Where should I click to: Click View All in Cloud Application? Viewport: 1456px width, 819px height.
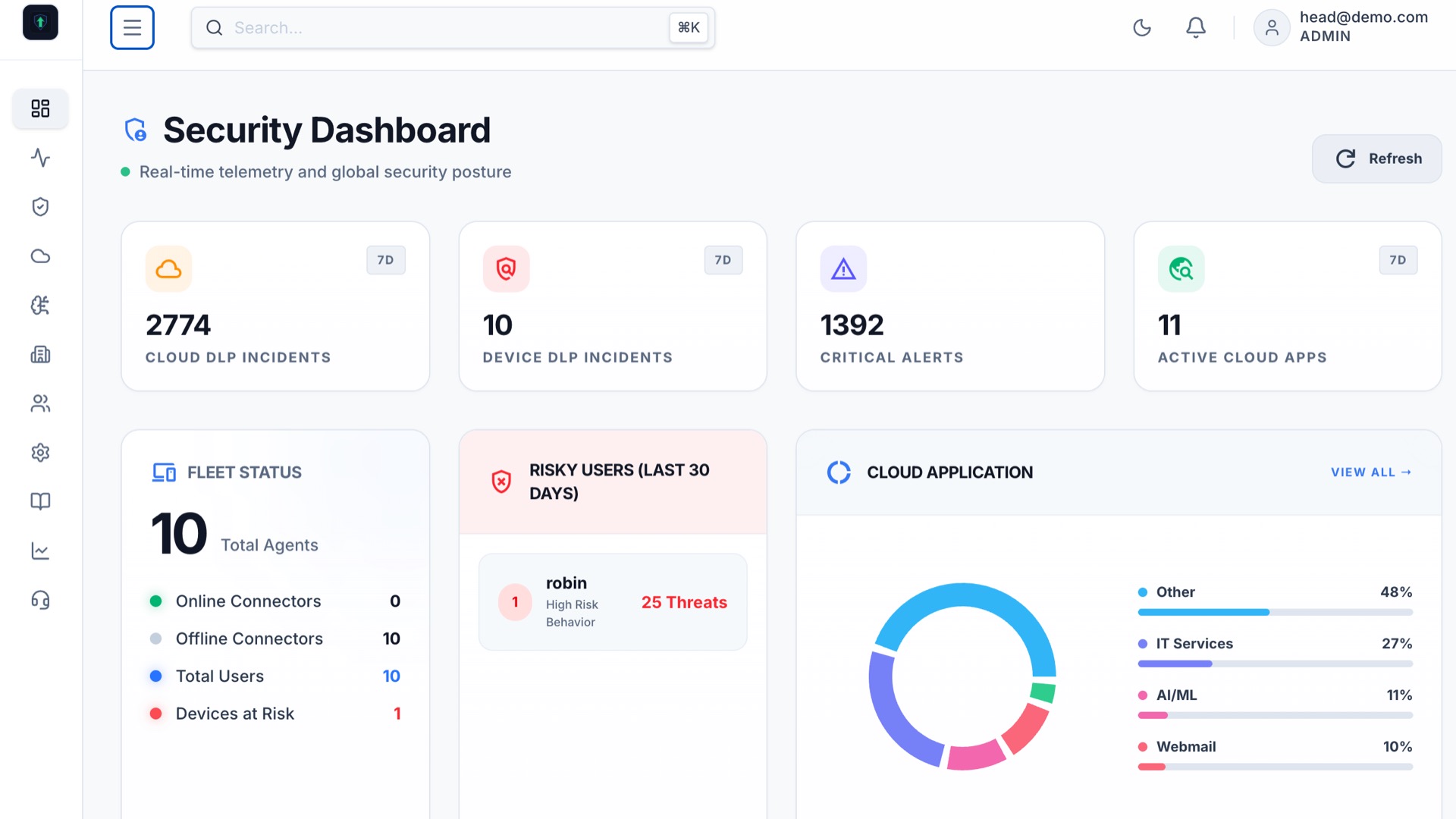1371,472
